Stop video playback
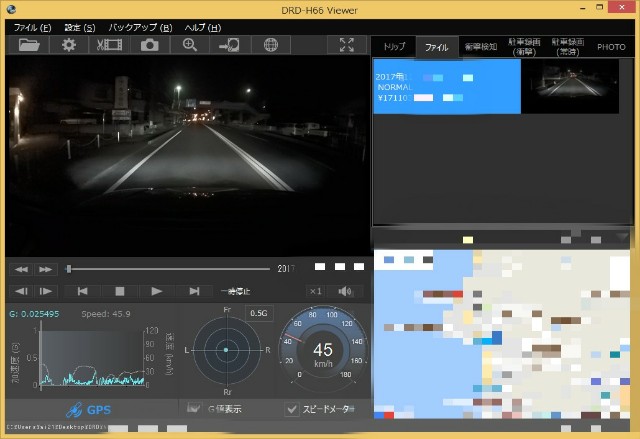This screenshot has height=439, width=640. point(120,291)
